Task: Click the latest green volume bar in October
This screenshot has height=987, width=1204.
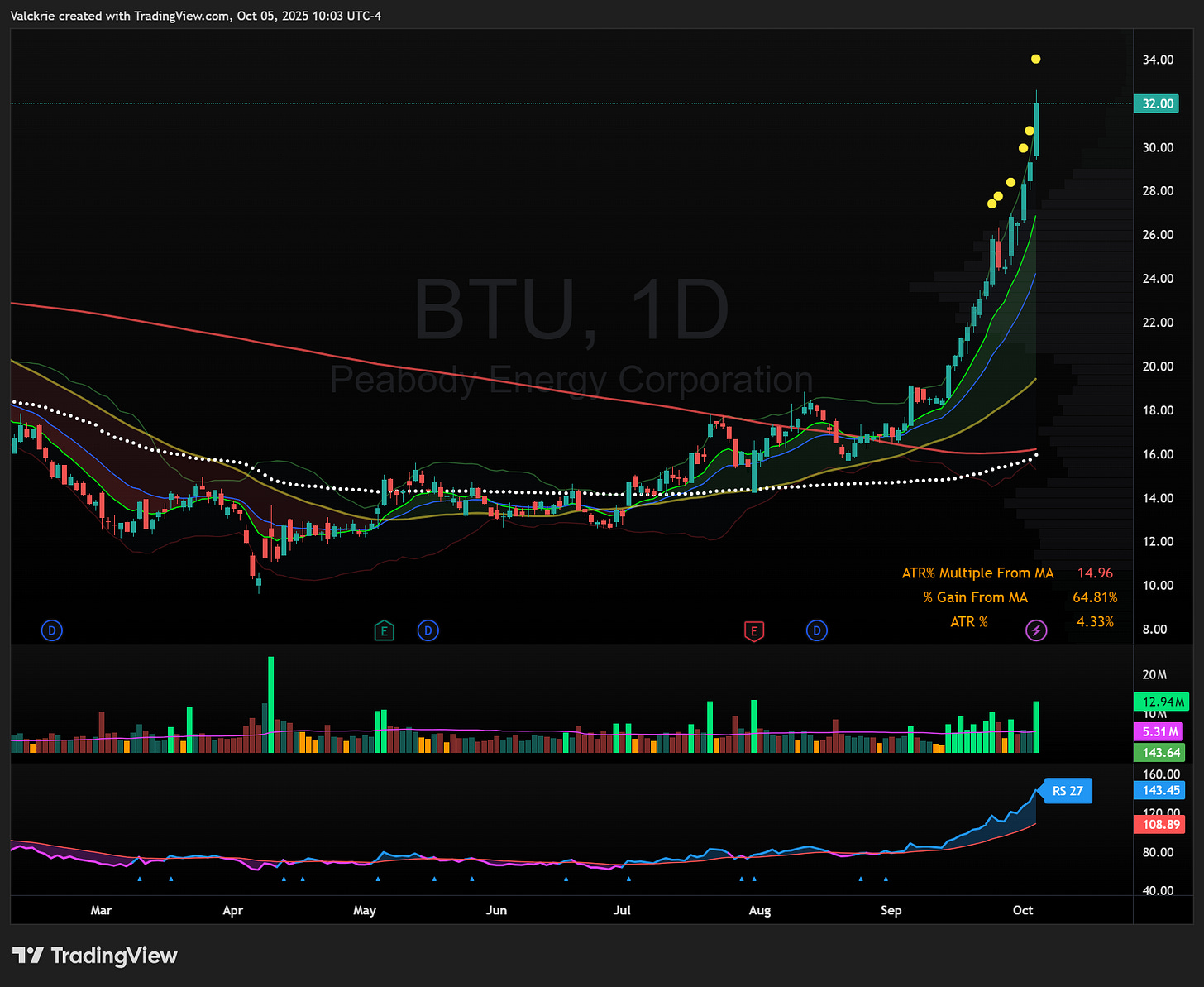Action: pyautogui.click(x=1035, y=726)
